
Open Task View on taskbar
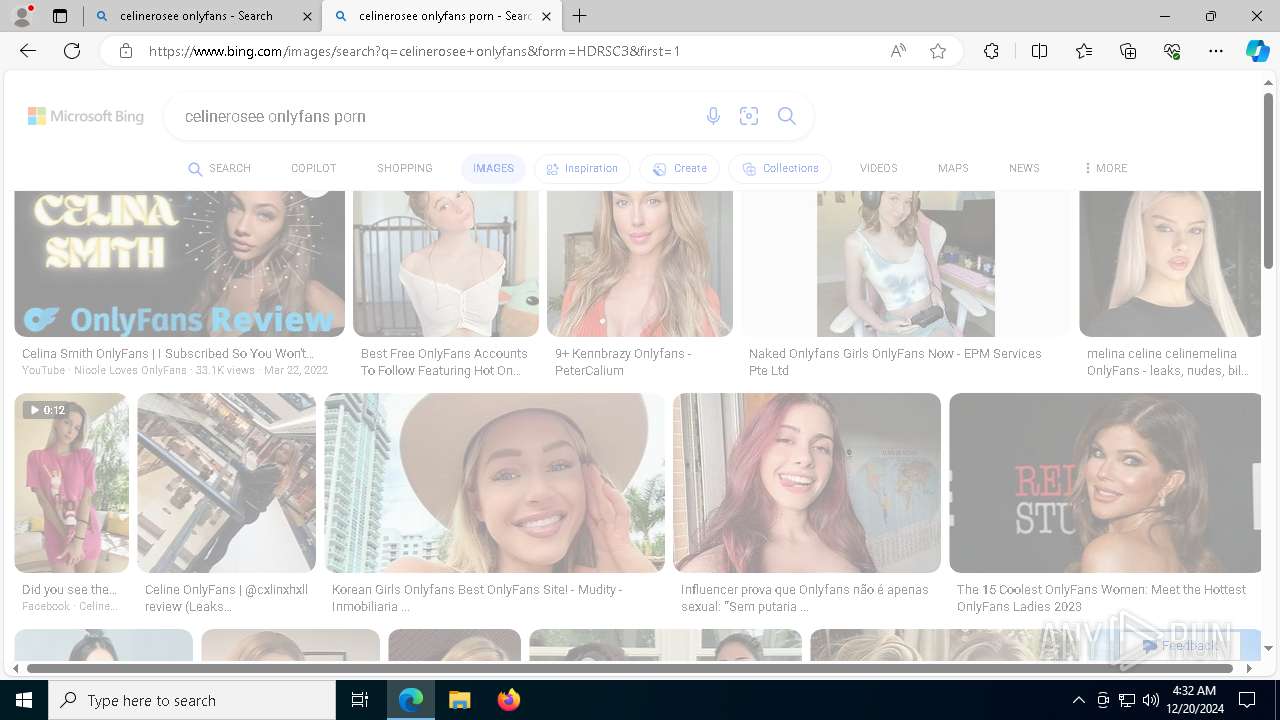pos(360,700)
